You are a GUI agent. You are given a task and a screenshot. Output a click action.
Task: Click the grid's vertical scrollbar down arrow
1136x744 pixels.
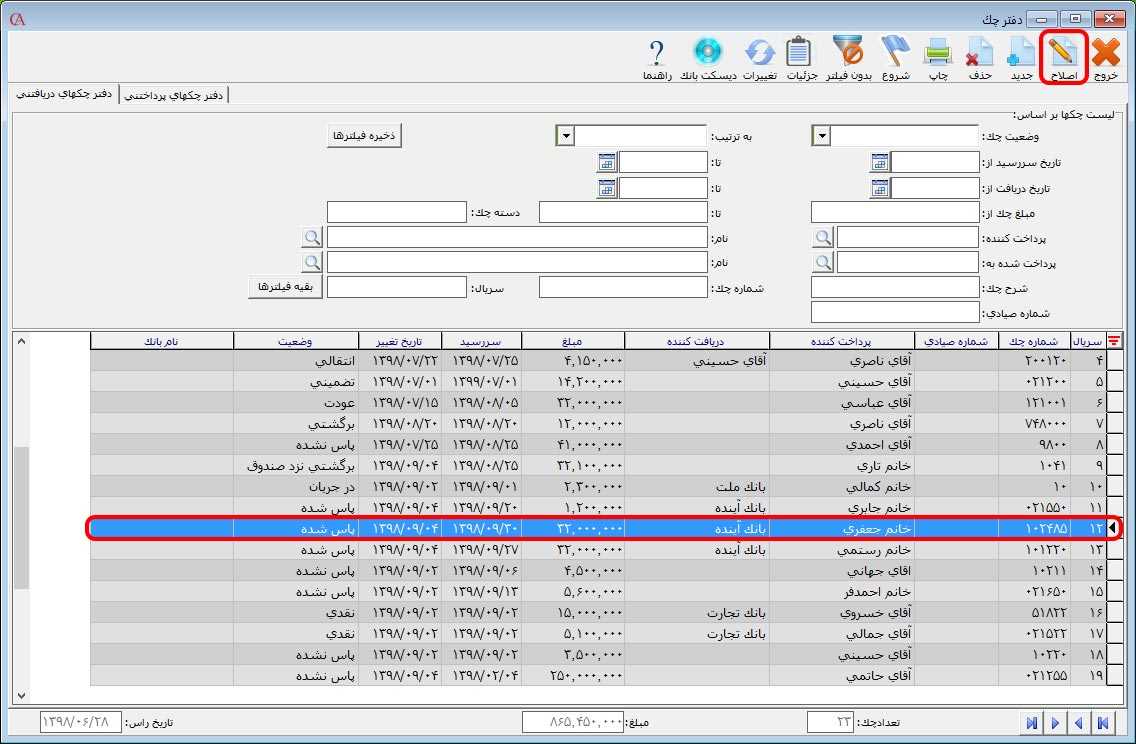21,695
